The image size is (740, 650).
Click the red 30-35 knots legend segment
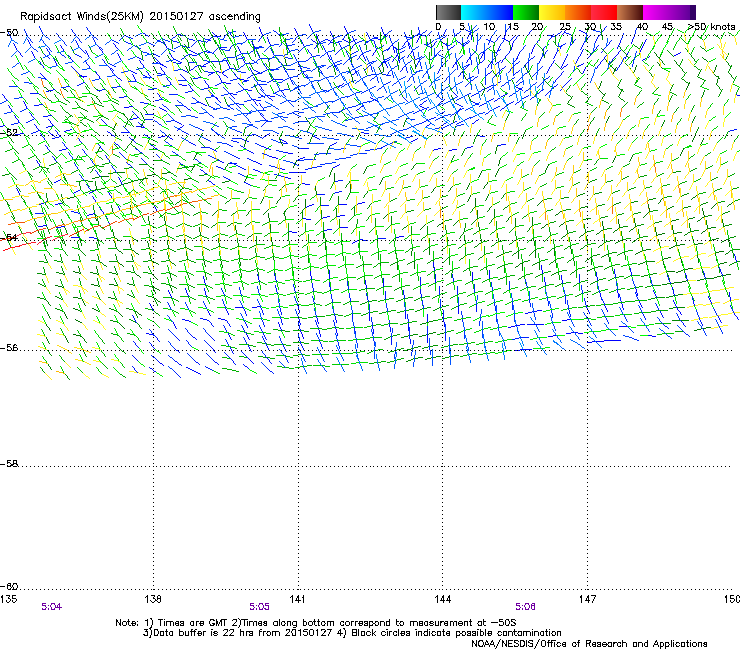click(x=604, y=12)
